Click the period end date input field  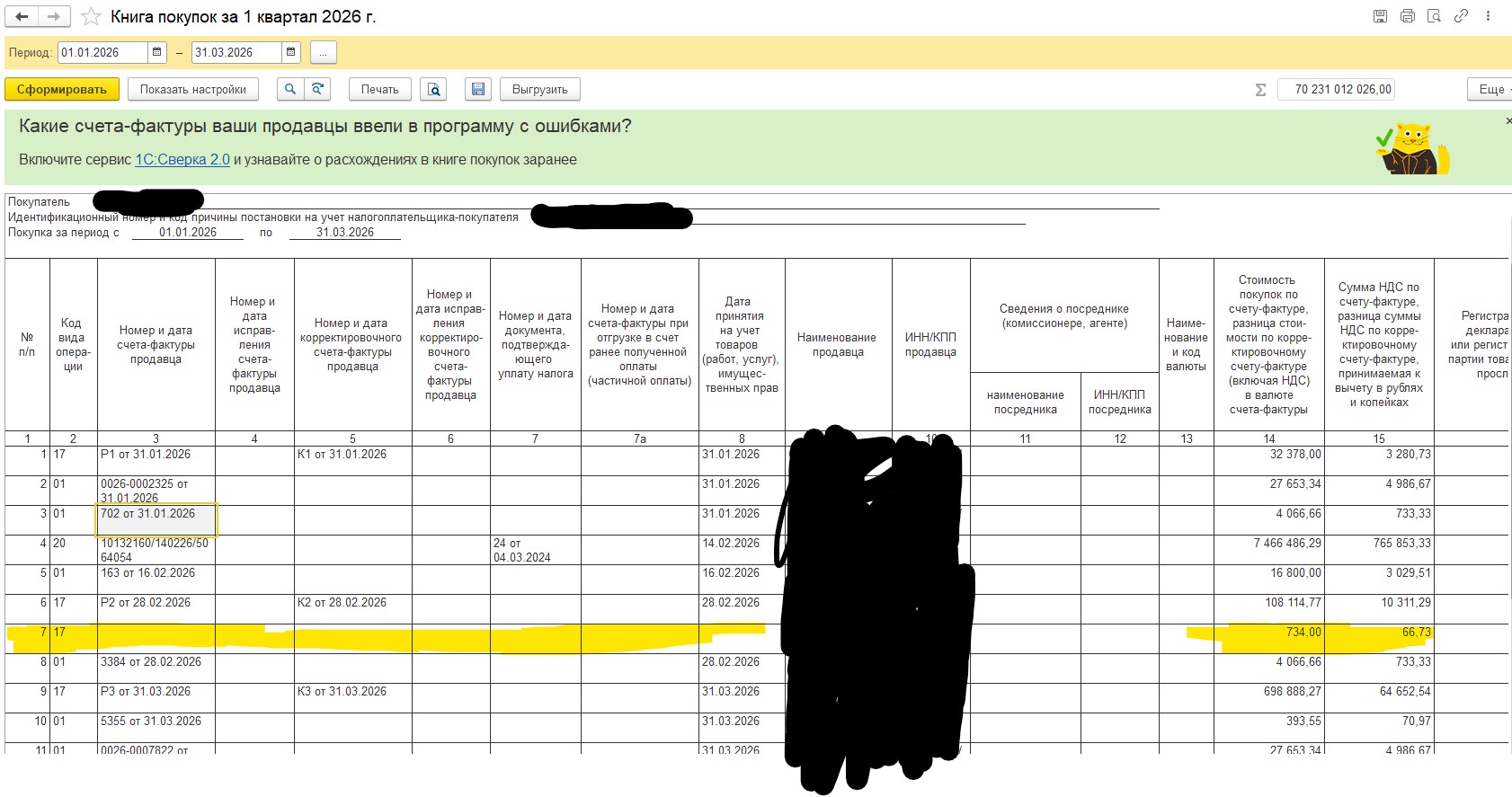(x=237, y=52)
